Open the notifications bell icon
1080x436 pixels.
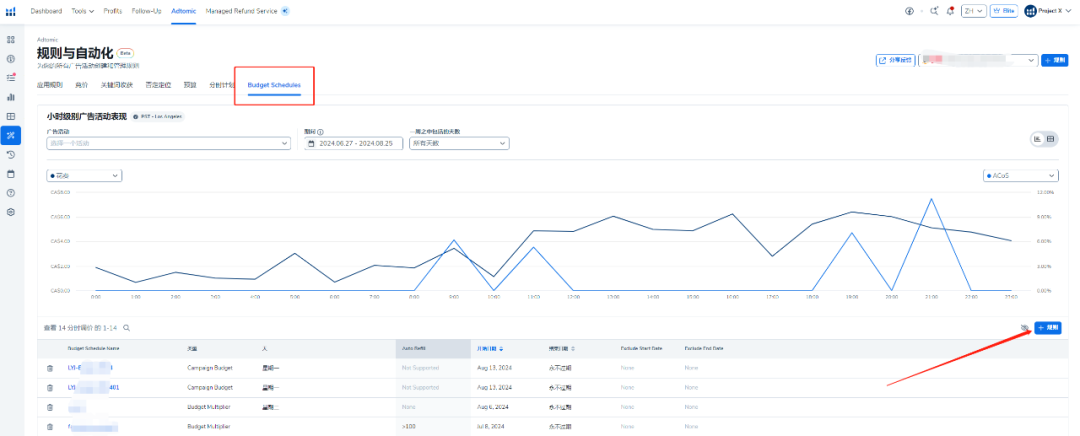click(x=951, y=11)
